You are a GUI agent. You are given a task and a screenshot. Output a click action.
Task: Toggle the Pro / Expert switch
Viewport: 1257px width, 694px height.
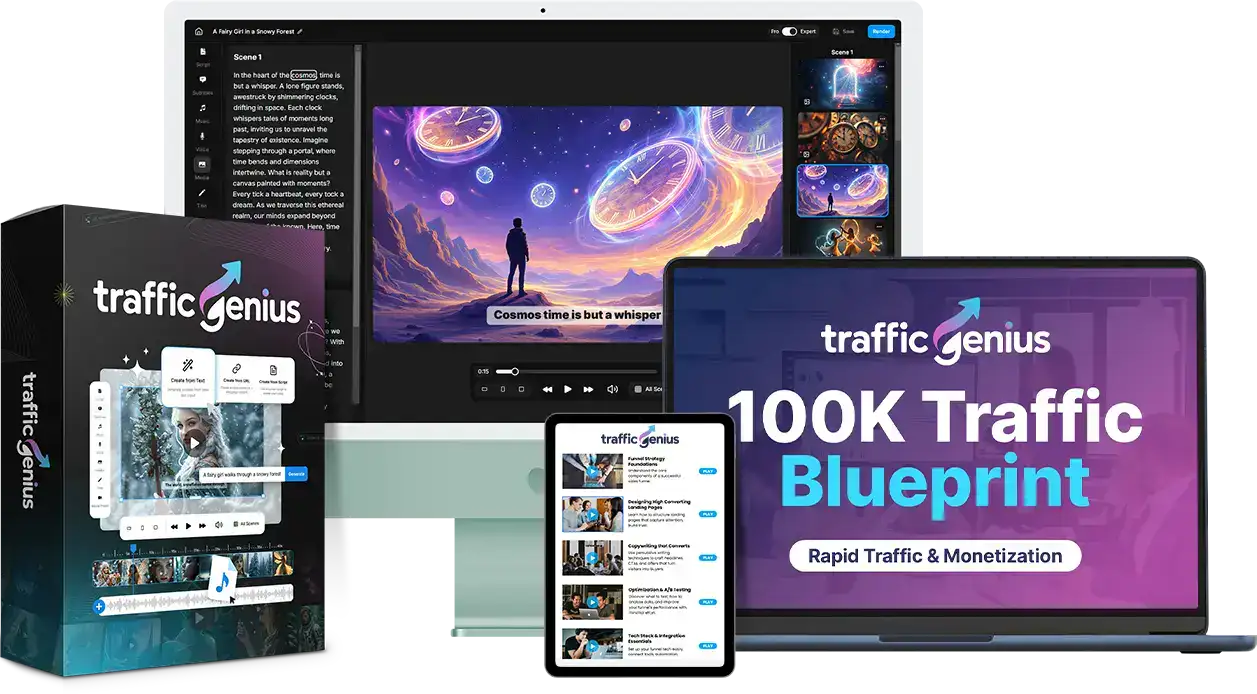(789, 31)
